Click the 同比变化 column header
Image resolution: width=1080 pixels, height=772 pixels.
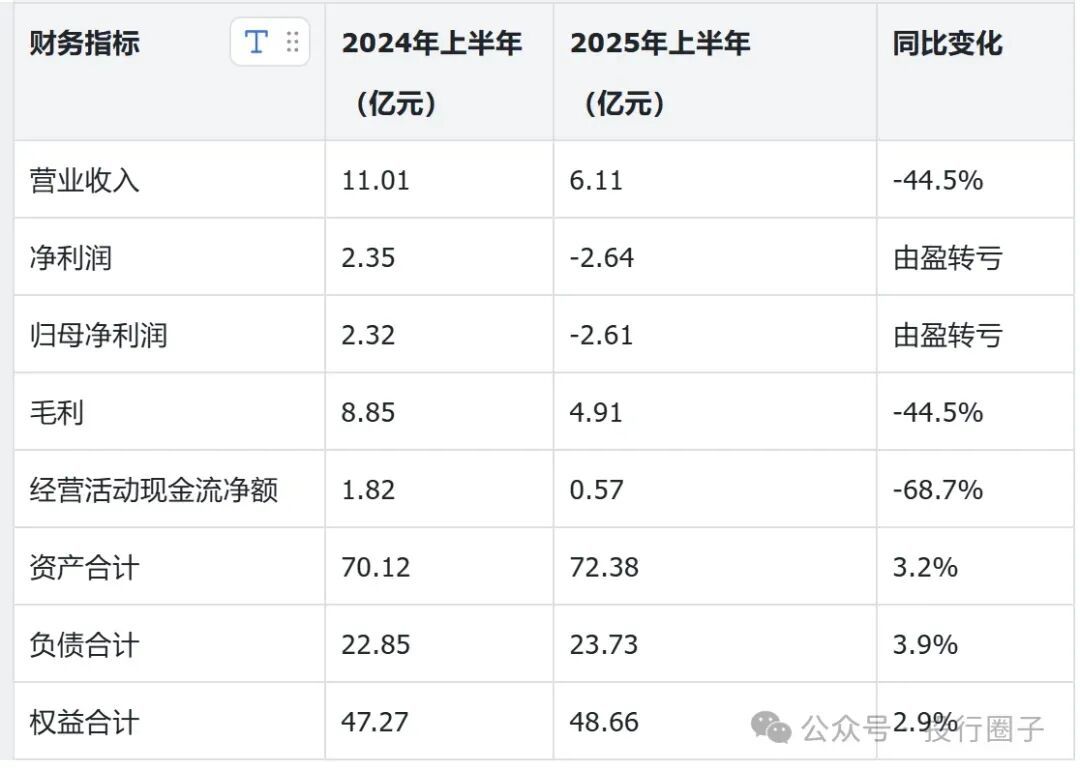pos(947,43)
